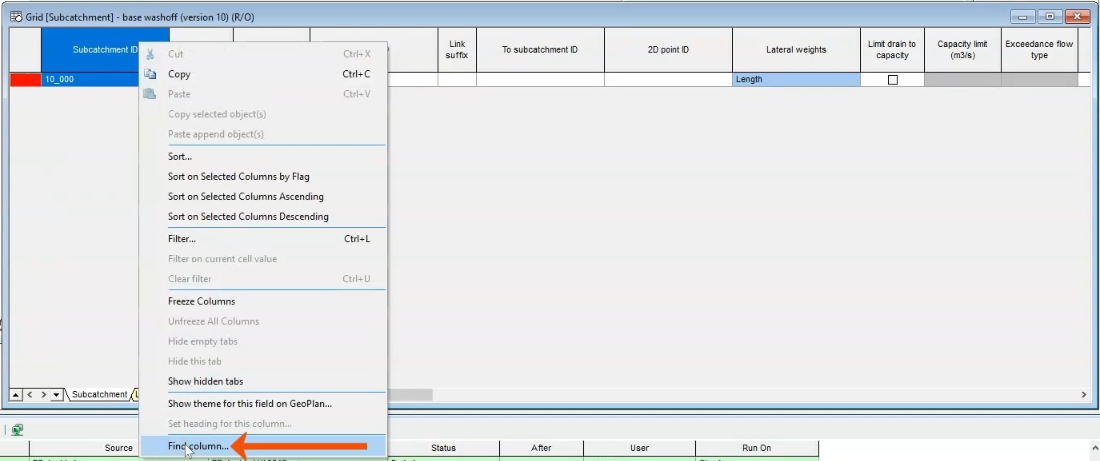Screen dimensions: 1100x461
Task: Click the grid window title icon
Action: (x=16, y=16)
